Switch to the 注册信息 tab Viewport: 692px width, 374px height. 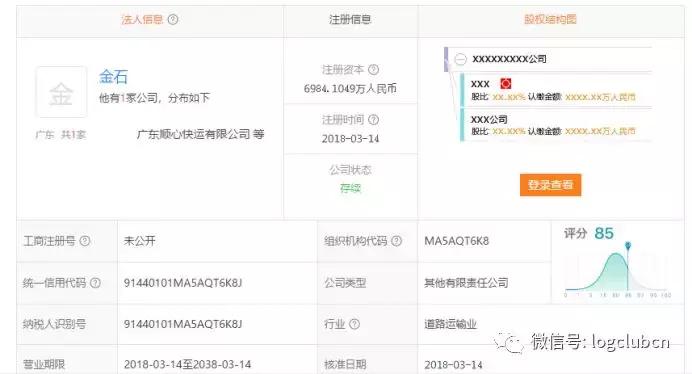[x=350, y=20]
